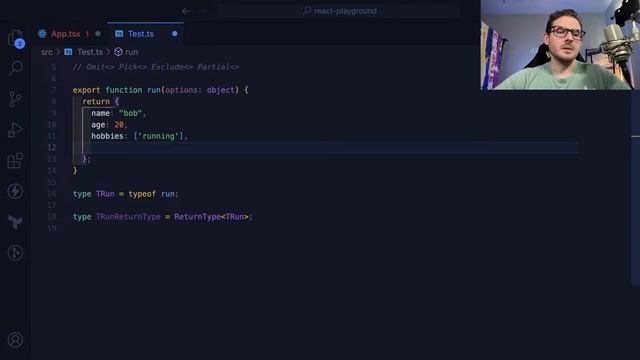Open the Accounts icon at the sidebar bottom
This screenshot has height=360, width=640.
click(x=15, y=340)
